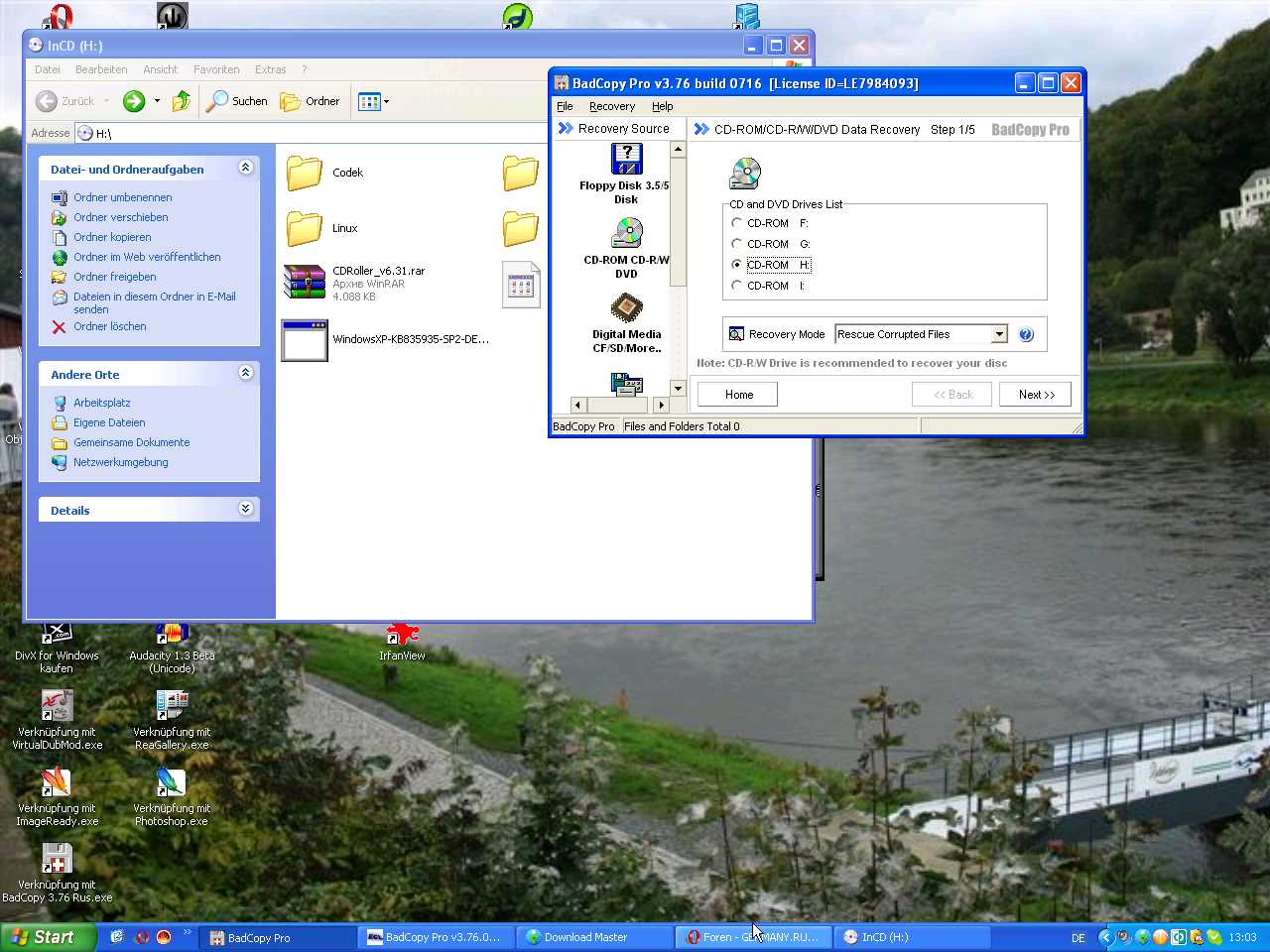Select the Audacity 1.3 Beta desktop shortcut
The height and width of the screenshot is (952, 1270).
(172, 649)
